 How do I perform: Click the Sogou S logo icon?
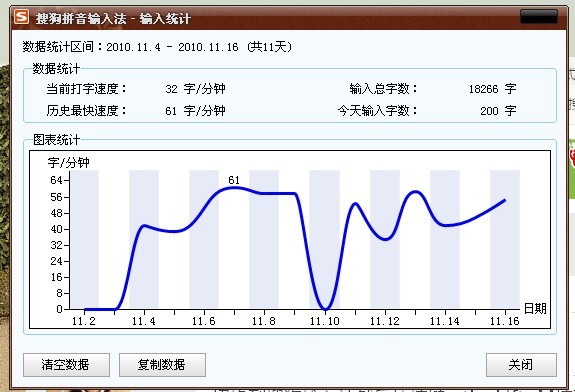click(21, 17)
